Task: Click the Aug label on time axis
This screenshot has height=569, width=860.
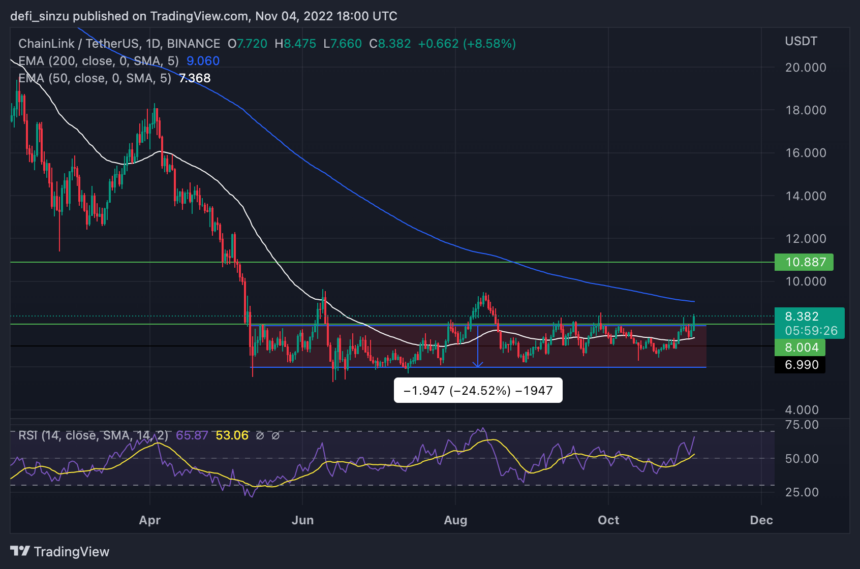Action: [455, 520]
